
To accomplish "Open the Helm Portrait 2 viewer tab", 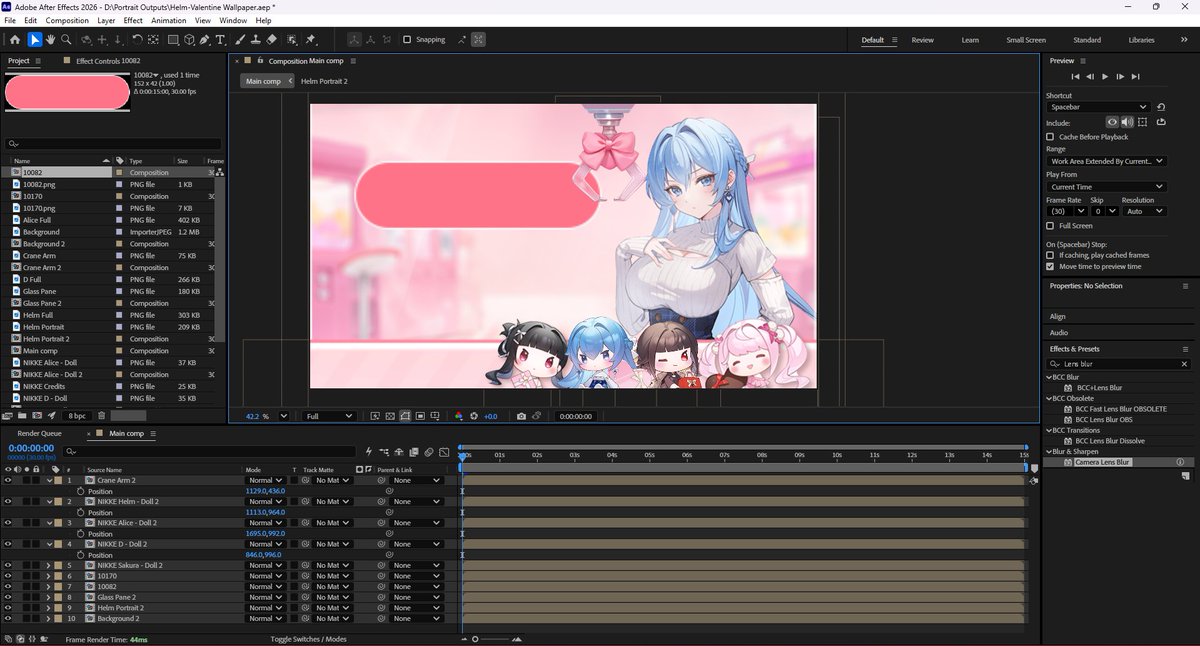I will coord(324,81).
